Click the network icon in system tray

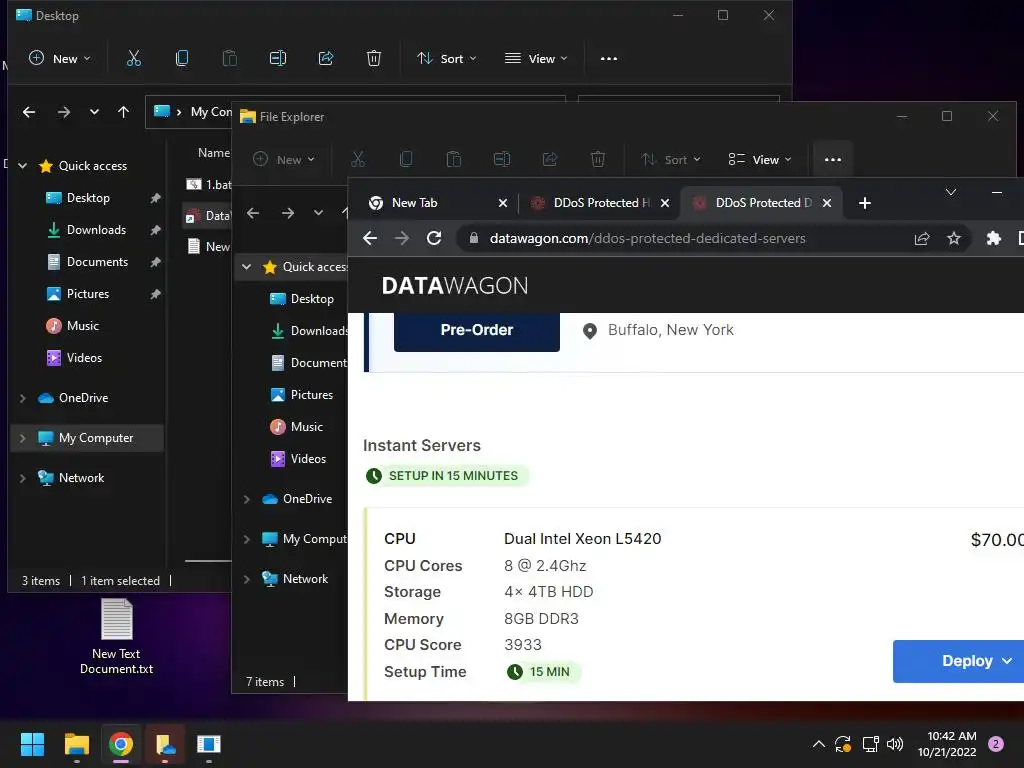[x=870, y=744]
